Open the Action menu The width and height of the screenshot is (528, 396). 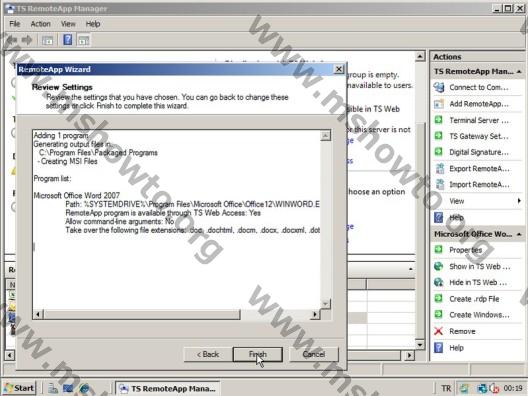(40, 24)
